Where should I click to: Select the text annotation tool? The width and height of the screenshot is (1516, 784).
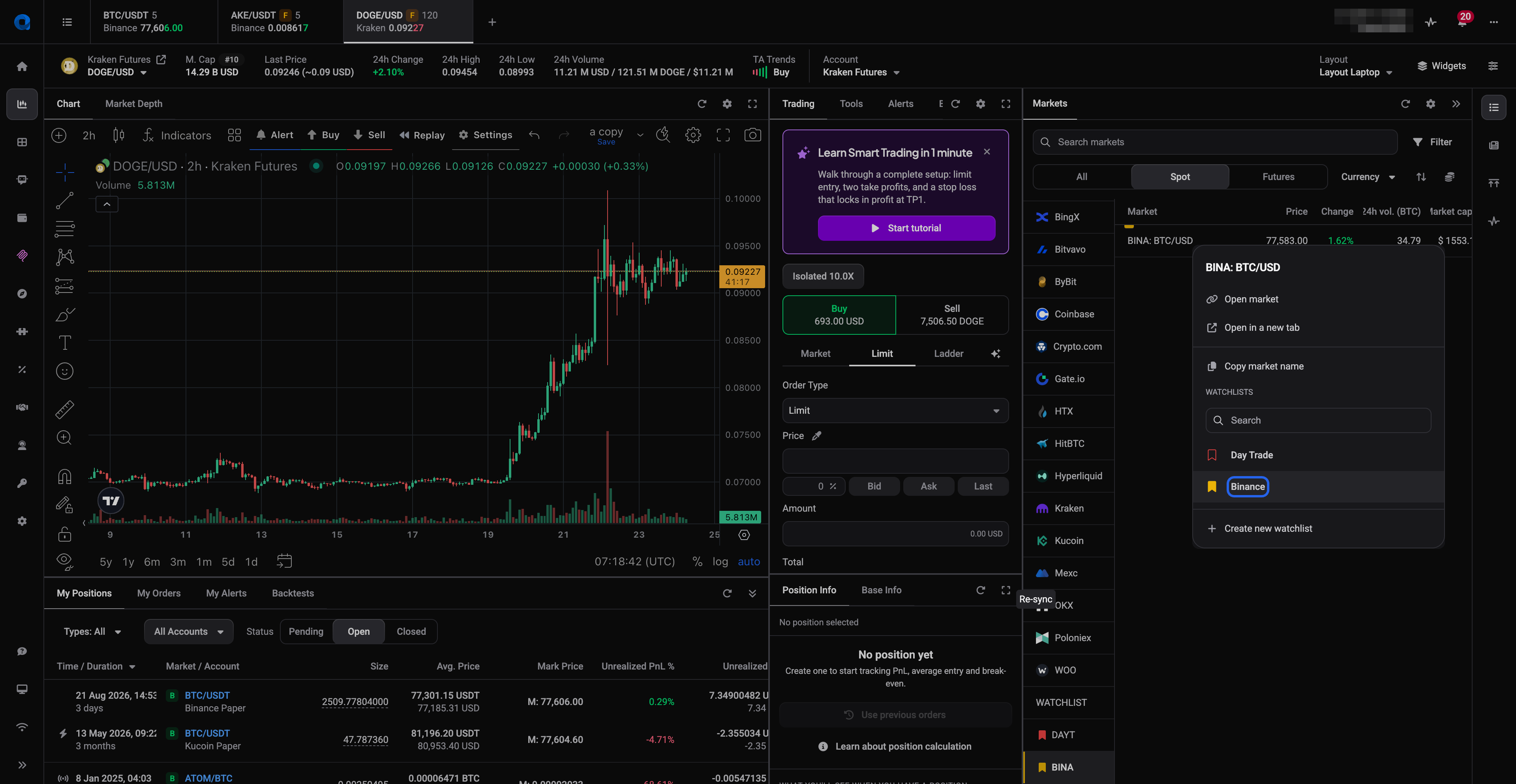pos(65,343)
